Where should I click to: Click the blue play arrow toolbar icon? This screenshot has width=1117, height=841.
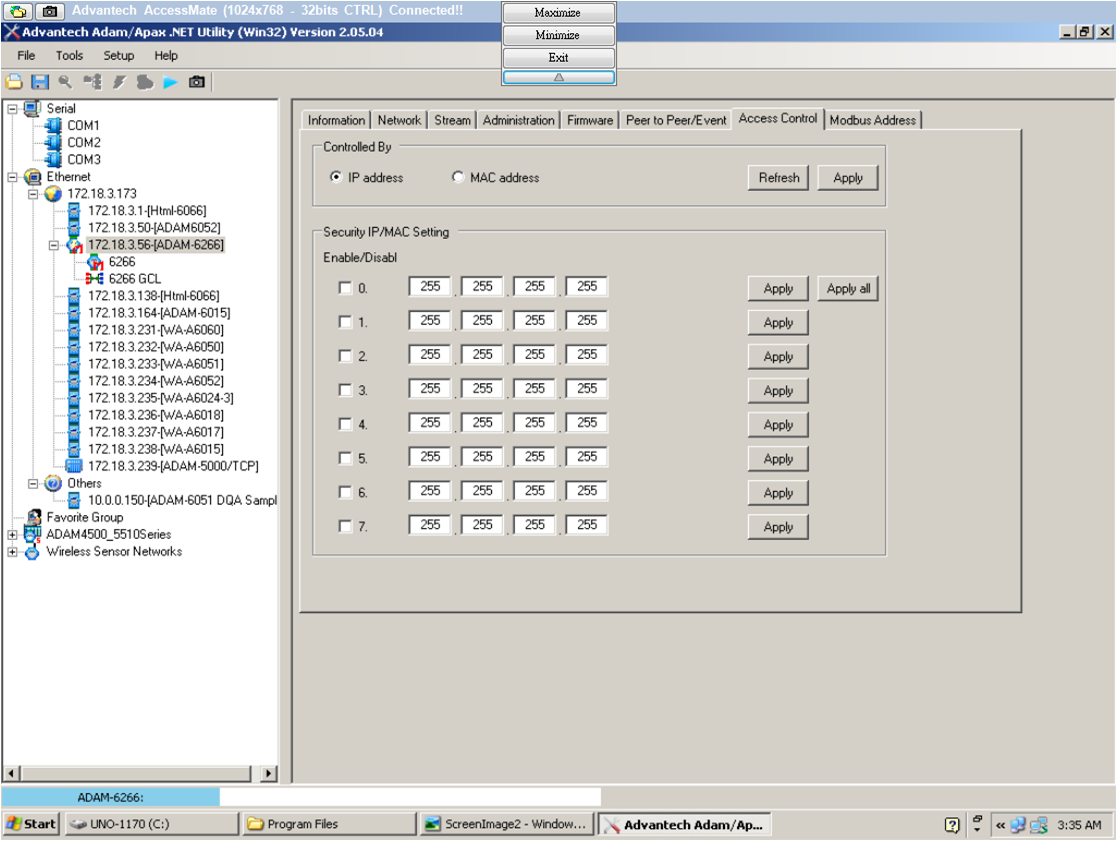(x=170, y=83)
